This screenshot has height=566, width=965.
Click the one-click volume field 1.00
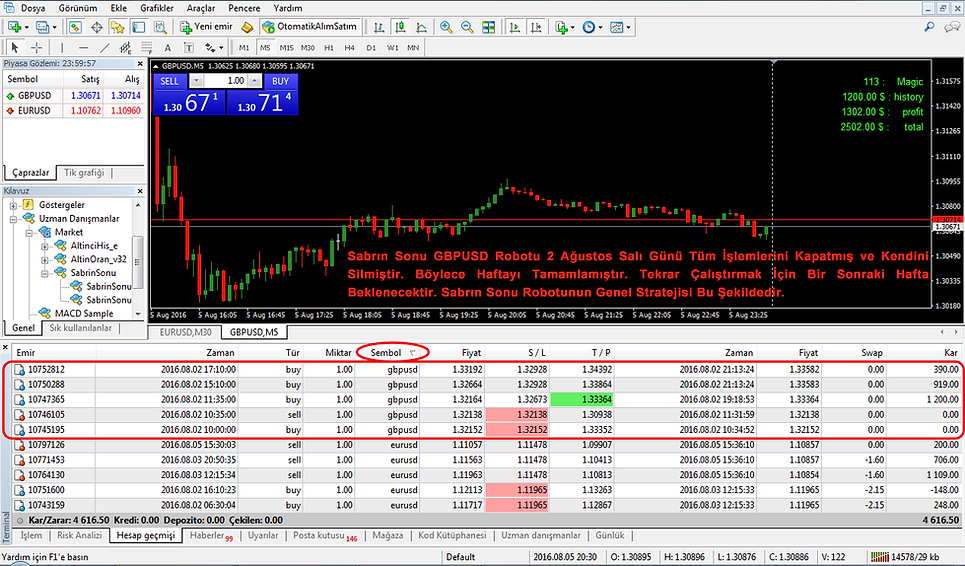point(225,81)
